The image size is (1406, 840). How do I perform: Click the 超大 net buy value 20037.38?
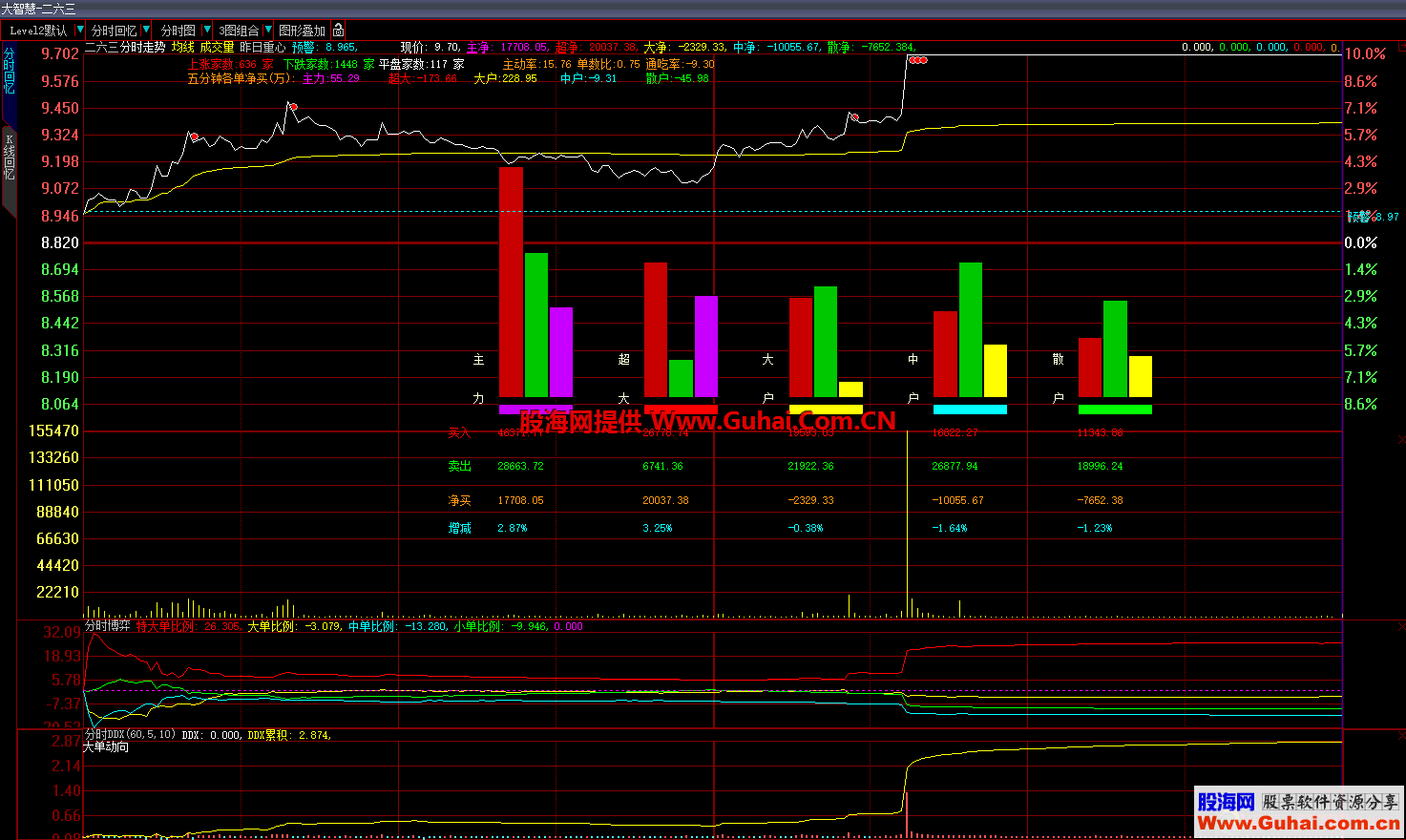[666, 500]
